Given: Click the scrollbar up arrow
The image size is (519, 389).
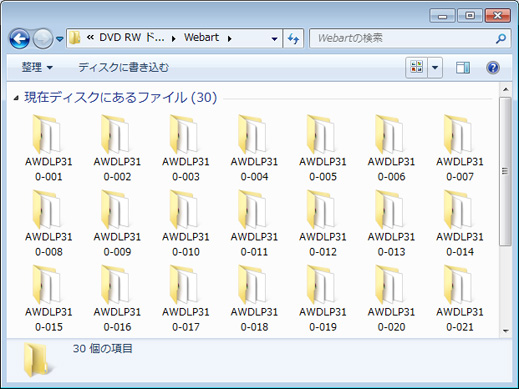Looking at the screenshot, I should point(505,89).
